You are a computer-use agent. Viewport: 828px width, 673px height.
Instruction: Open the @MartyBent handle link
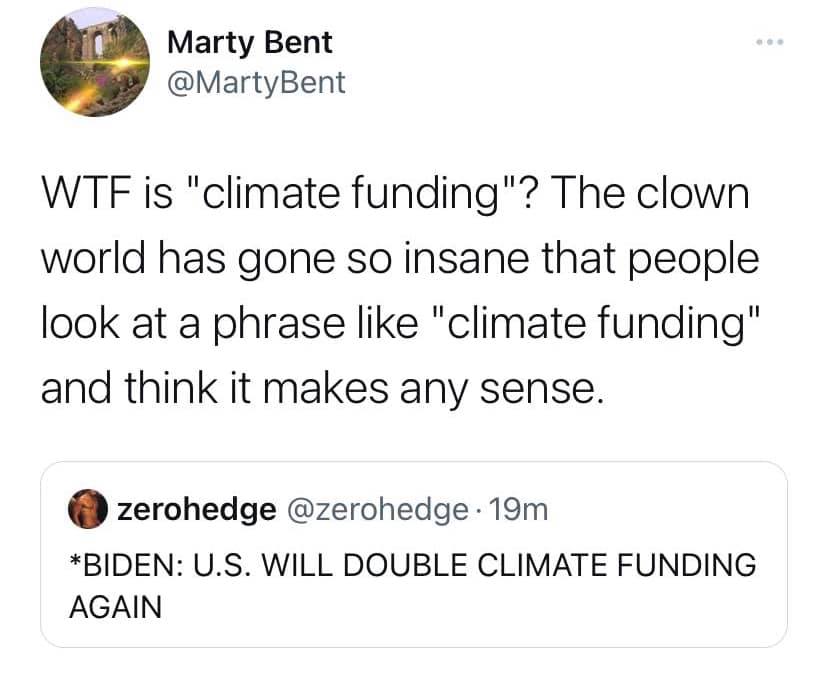255,82
